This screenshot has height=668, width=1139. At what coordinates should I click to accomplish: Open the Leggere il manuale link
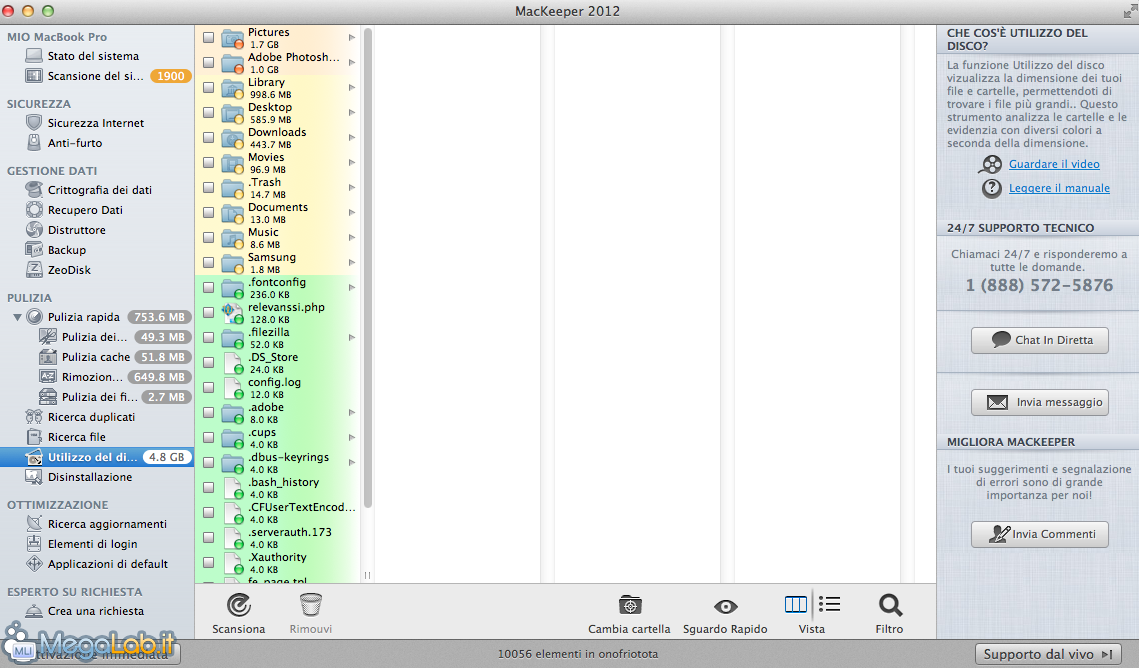(1059, 188)
